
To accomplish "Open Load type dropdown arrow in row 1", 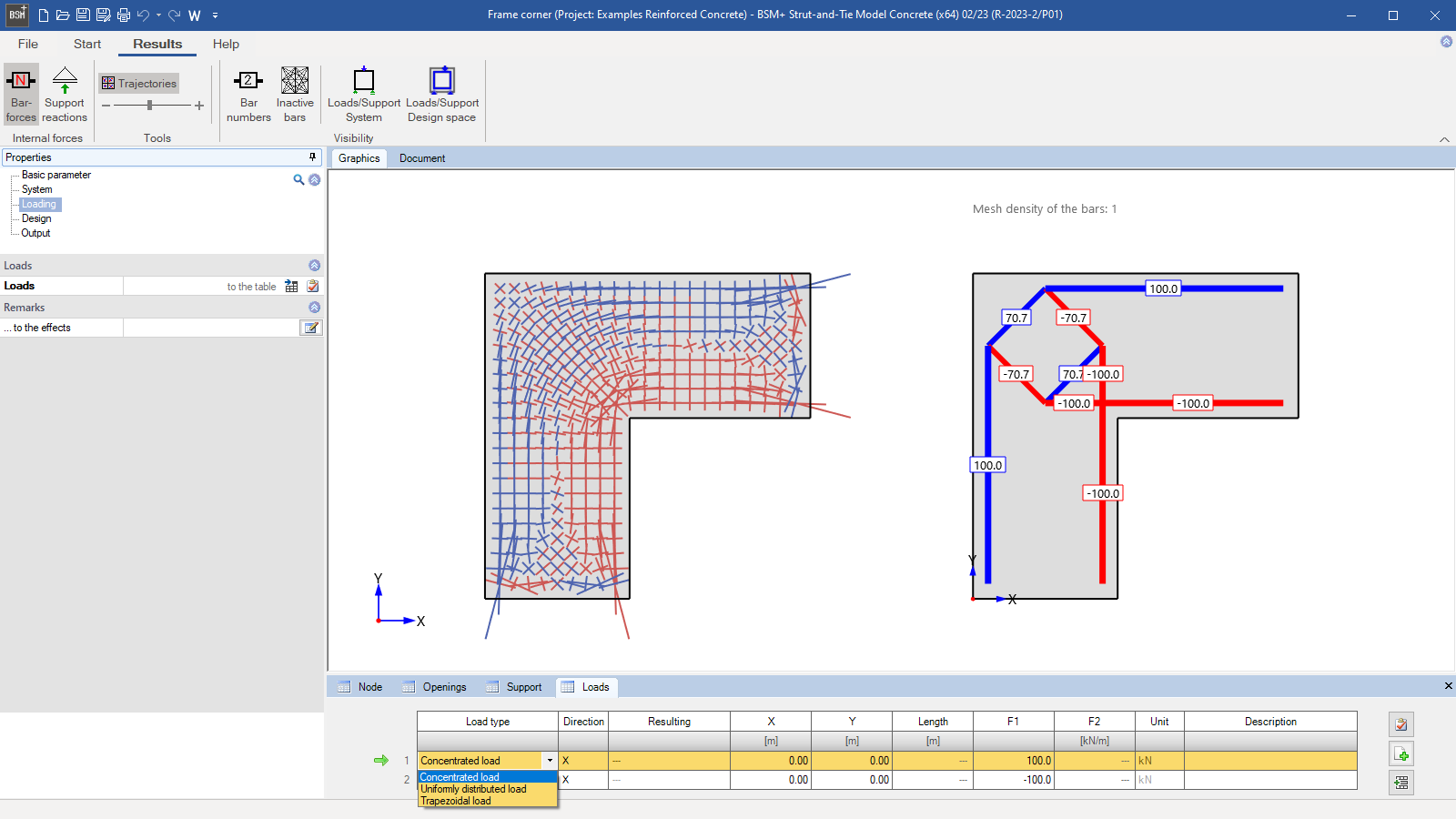I will [550, 761].
